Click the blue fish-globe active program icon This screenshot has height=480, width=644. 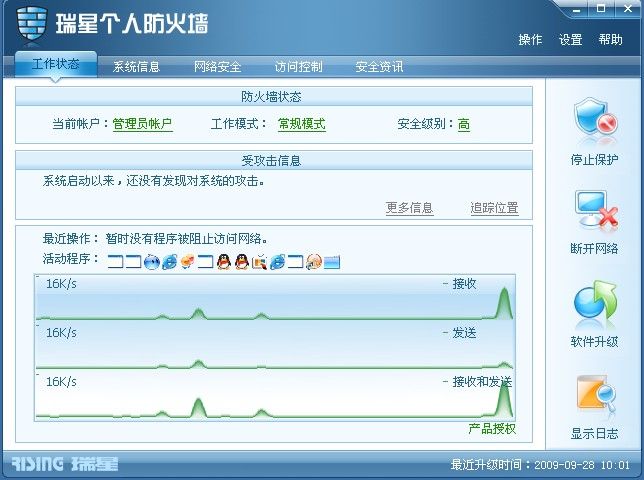[x=152, y=261]
